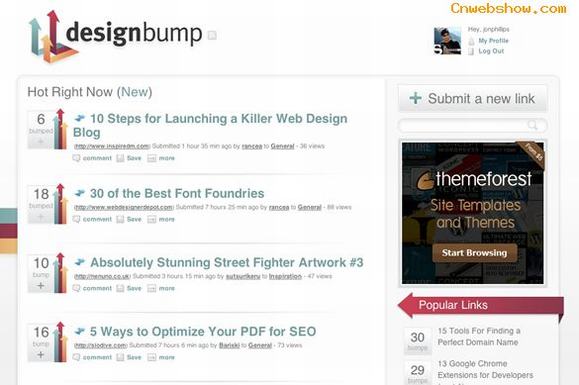579x385 pixels.
Task: Save the PDF for SEO post
Action: (x=129, y=357)
